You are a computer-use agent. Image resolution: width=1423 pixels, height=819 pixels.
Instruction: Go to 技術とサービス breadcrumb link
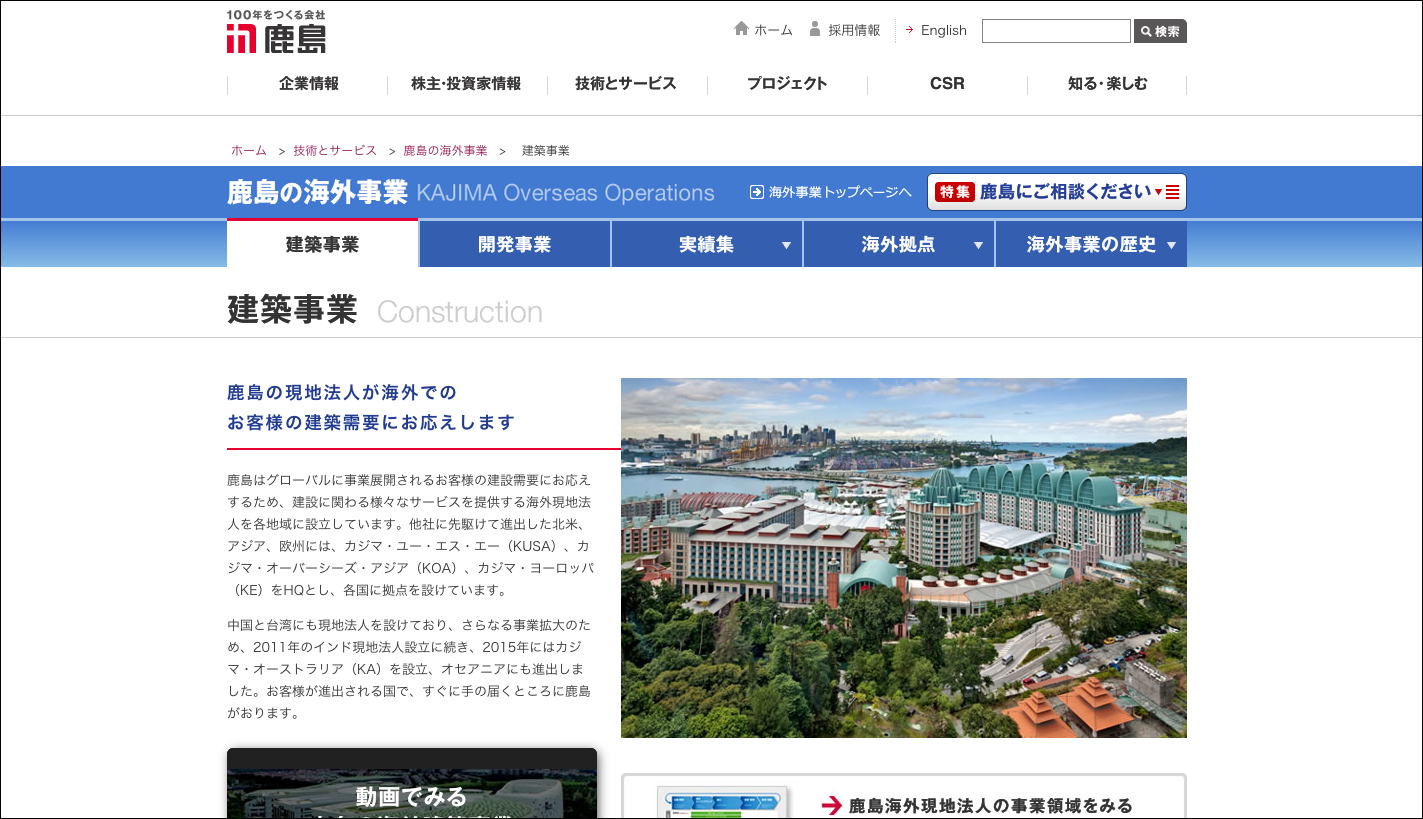click(x=335, y=151)
